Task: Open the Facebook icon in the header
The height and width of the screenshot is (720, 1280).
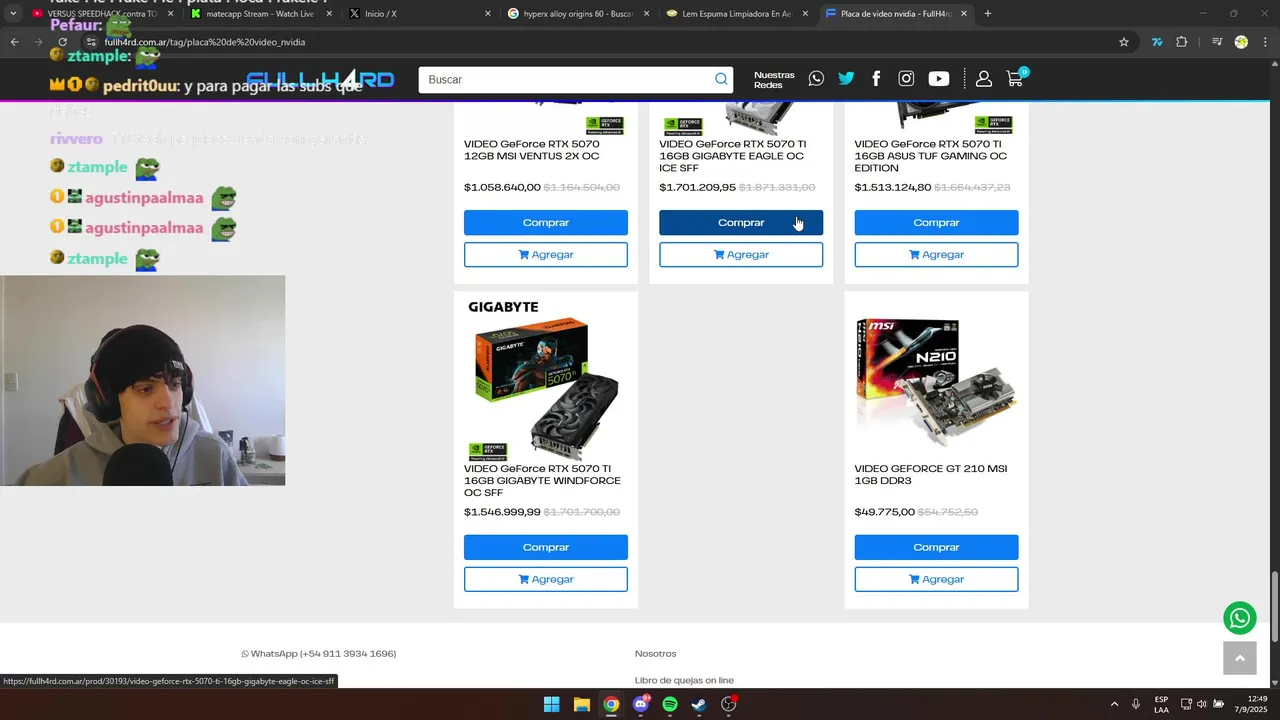Action: (x=876, y=78)
